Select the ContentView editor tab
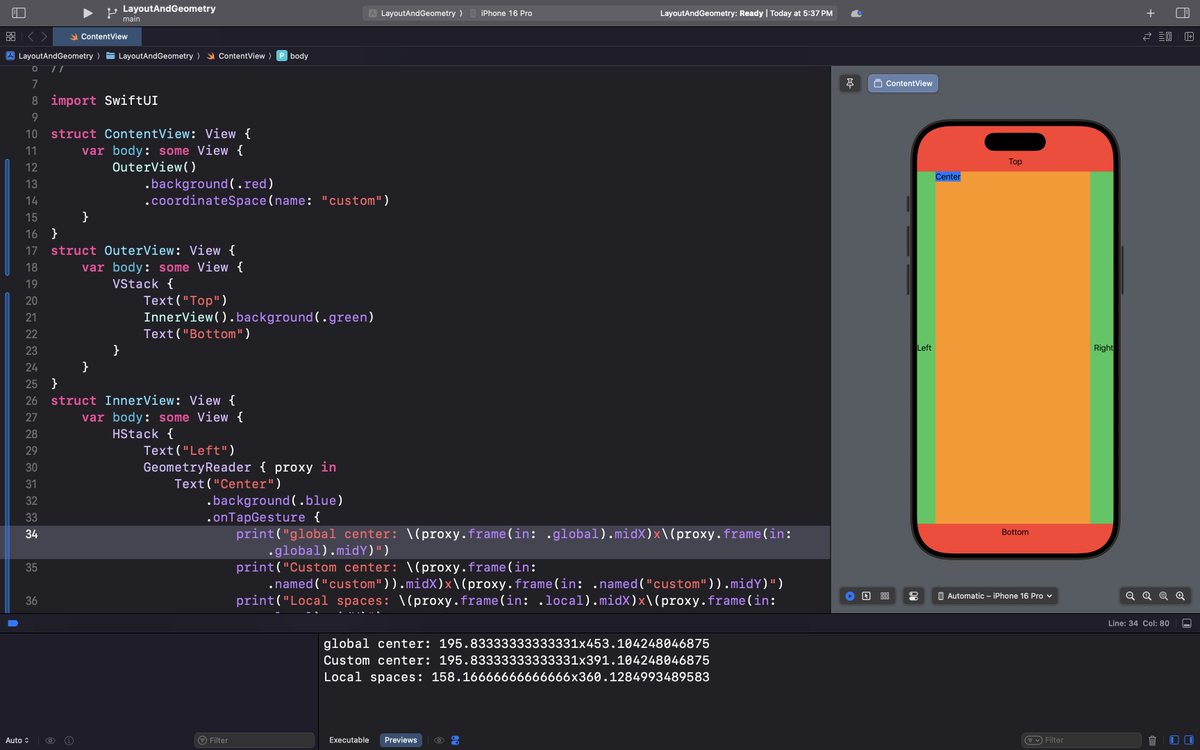This screenshot has height=750, width=1200. pyautogui.click(x=98, y=36)
